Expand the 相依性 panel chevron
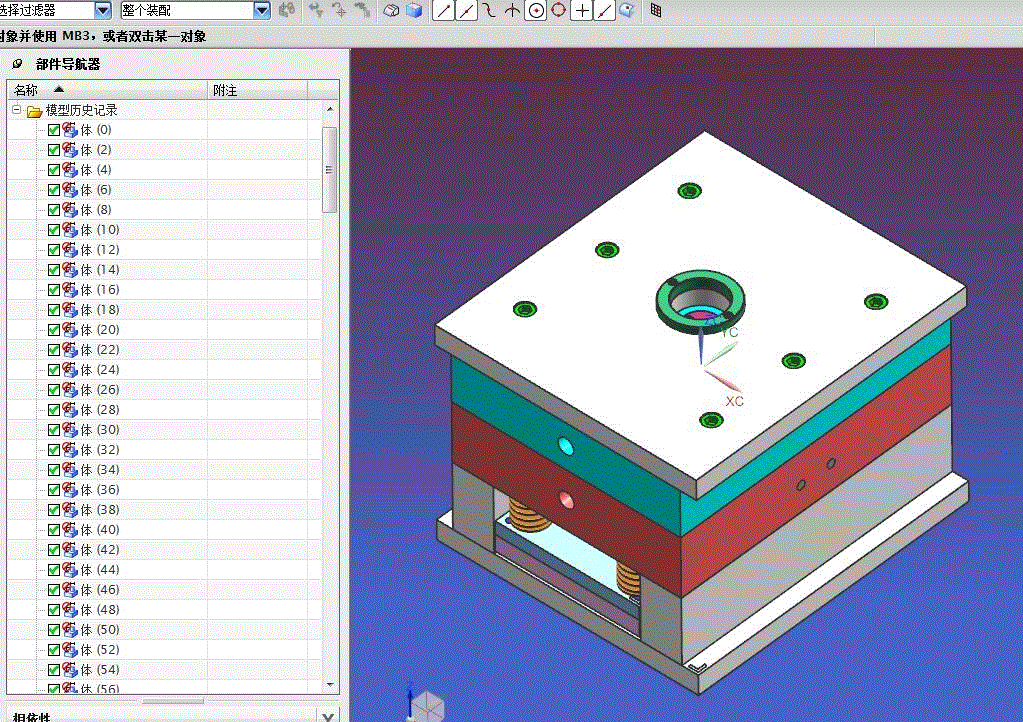The height and width of the screenshot is (722, 1023). coord(327,715)
